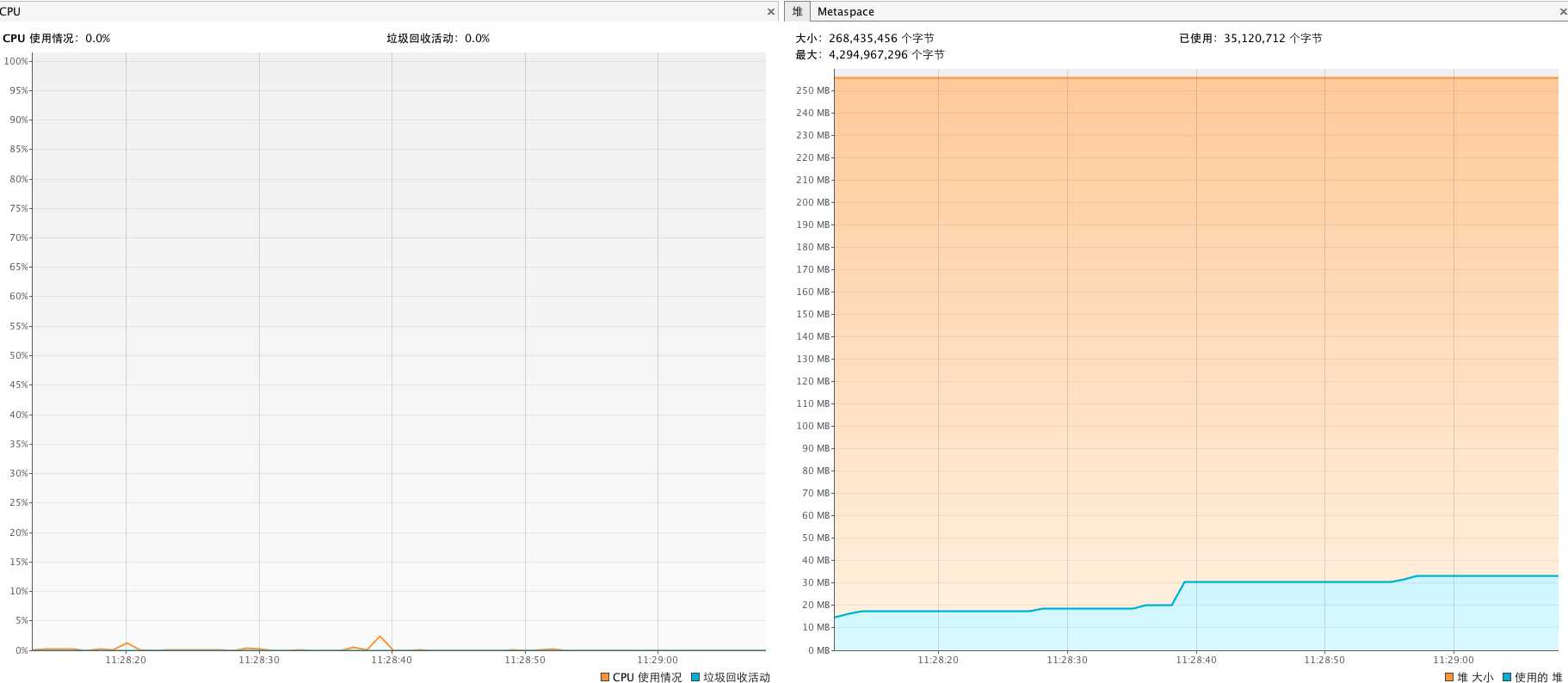
Task: Click the 50% label on CPU axis
Action: pos(18,355)
